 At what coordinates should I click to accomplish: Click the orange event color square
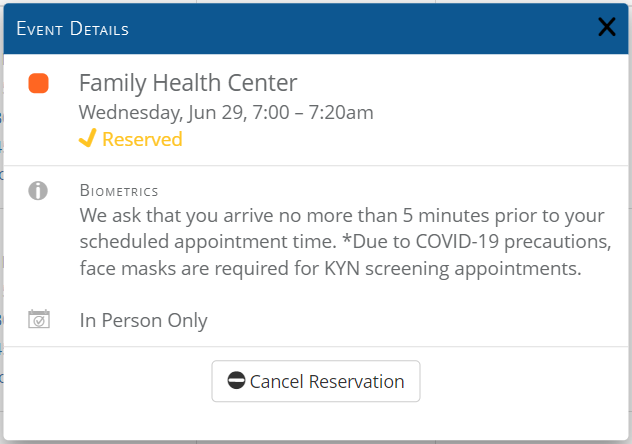tap(38, 83)
